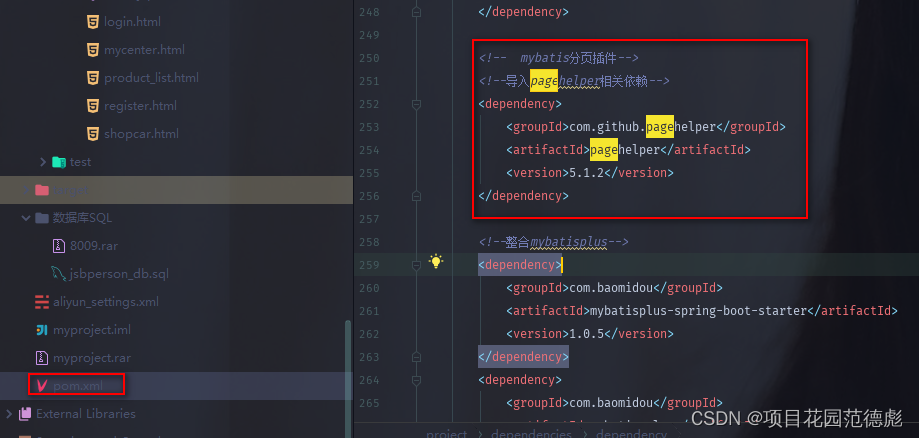Screen dimensions: 919x438
Task: Select myproject.iml file
Action: coord(91,330)
